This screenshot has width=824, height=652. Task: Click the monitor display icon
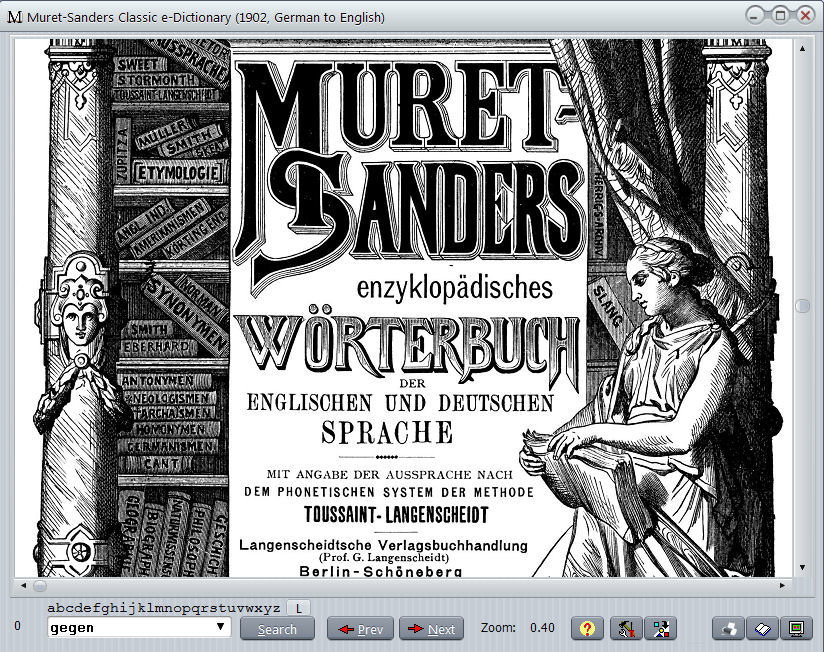pyautogui.click(x=797, y=628)
